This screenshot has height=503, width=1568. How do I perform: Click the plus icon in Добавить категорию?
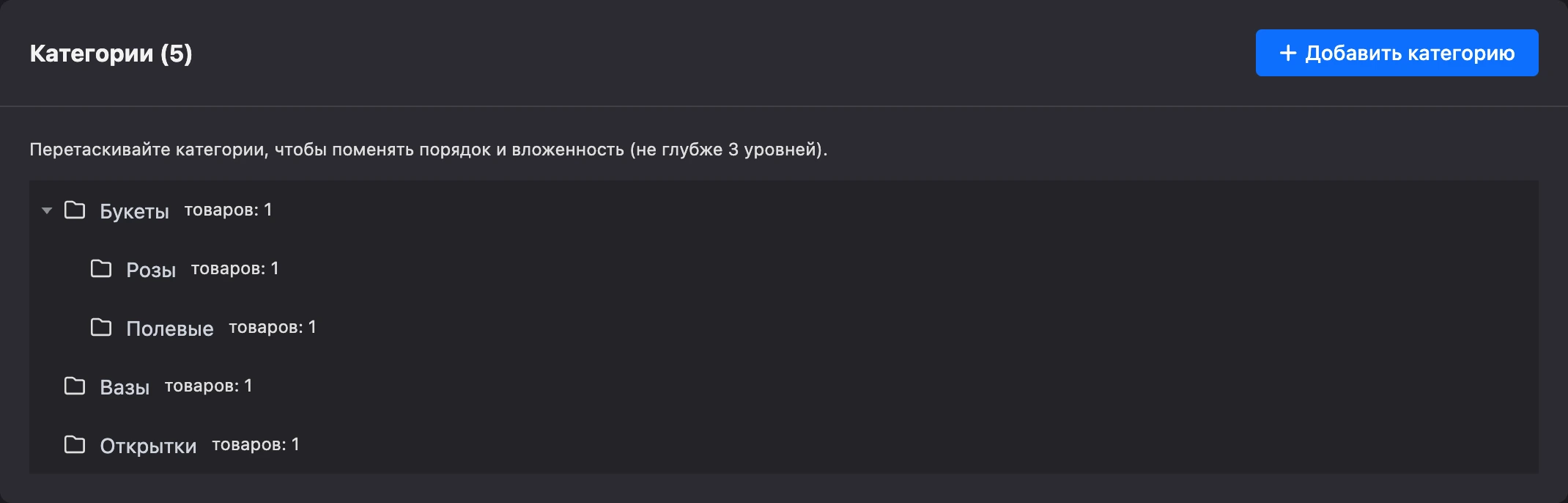(x=1287, y=53)
